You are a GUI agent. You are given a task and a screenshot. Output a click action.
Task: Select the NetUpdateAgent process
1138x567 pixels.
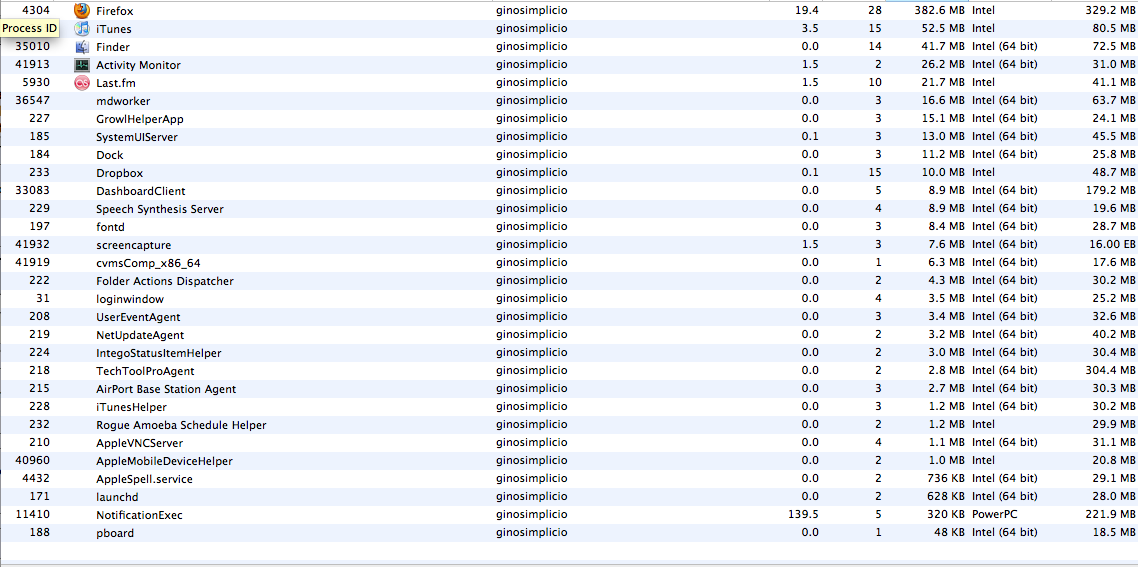point(569,335)
